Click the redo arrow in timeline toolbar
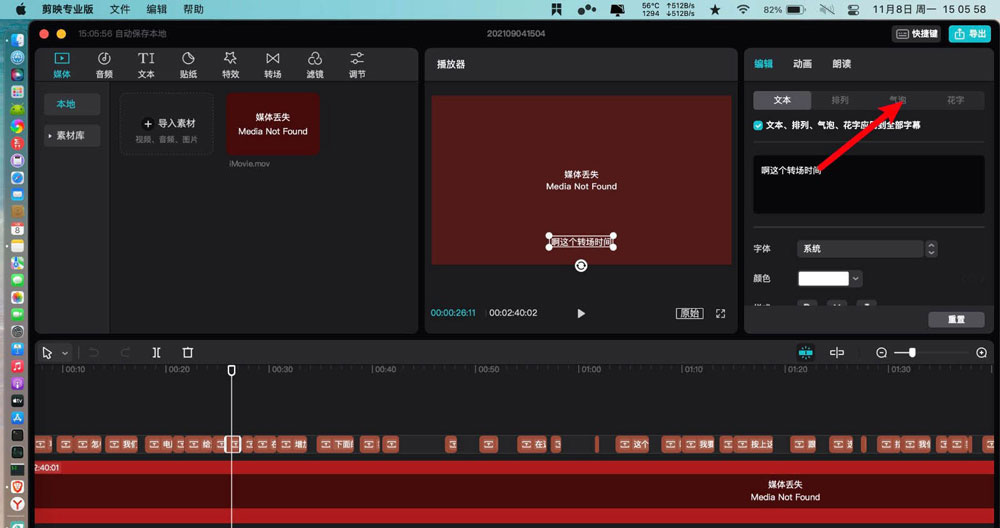Image resolution: width=1000 pixels, height=528 pixels. pyautogui.click(x=125, y=353)
